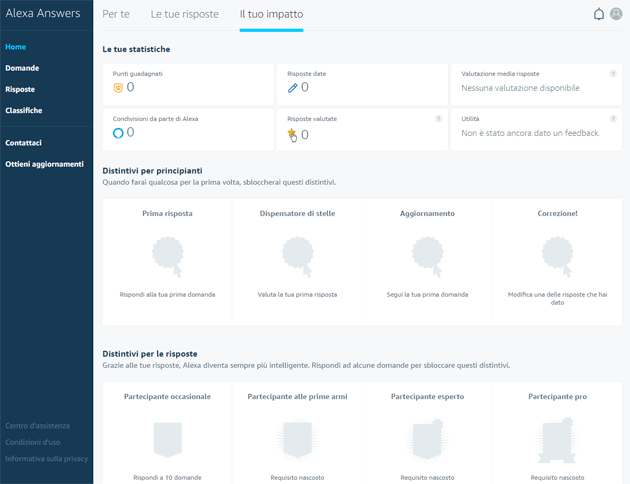
Task: Click the Prima risposta badge icon
Action: (x=167, y=255)
